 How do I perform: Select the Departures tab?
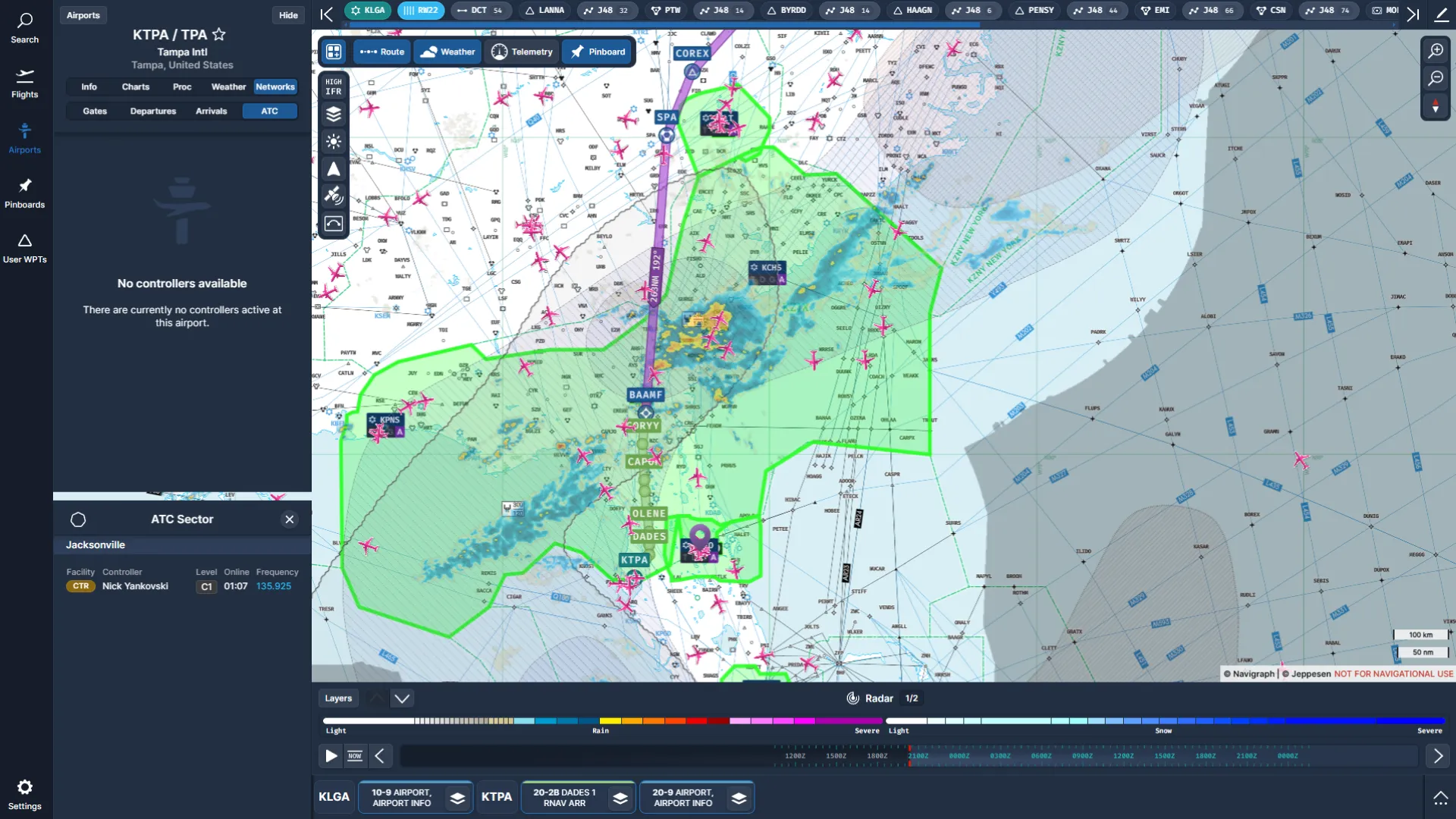click(x=153, y=111)
